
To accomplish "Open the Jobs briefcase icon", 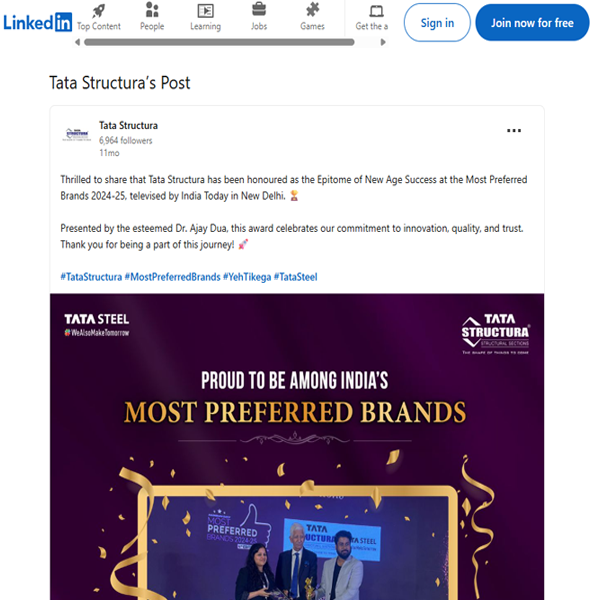I will [x=259, y=10].
